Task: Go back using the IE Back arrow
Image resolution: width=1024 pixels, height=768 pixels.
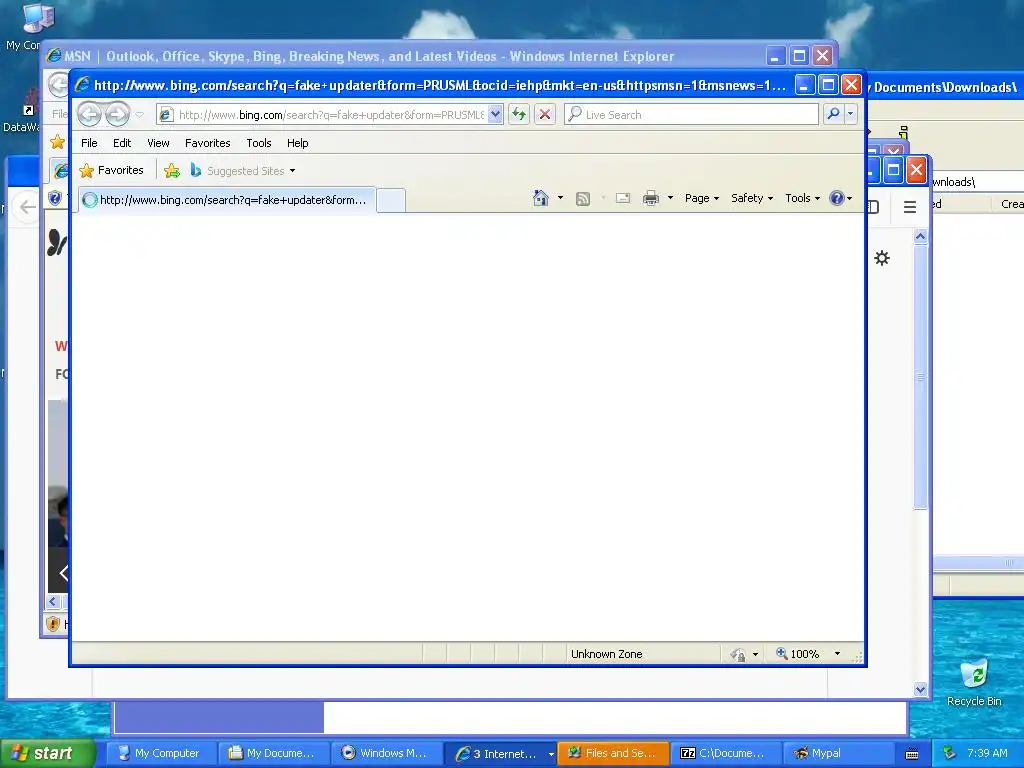Action: (89, 114)
